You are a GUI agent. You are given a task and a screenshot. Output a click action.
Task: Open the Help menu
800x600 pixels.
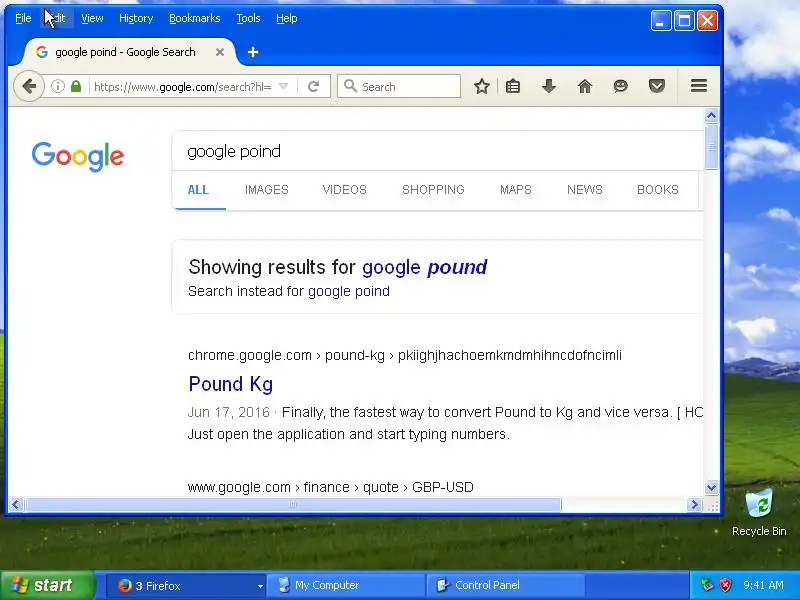287,18
